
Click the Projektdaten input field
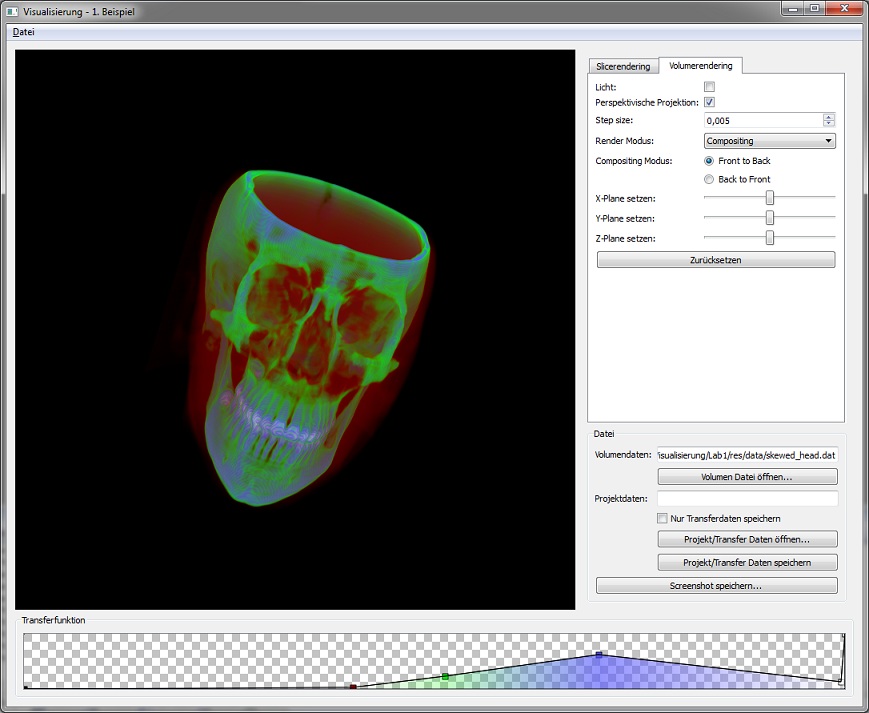click(x=747, y=498)
